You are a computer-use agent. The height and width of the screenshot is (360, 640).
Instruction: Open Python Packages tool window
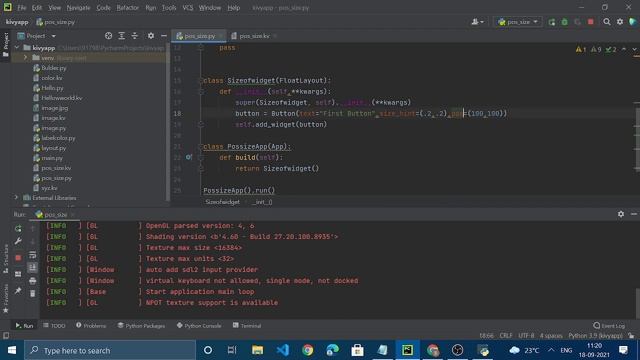tap(141, 325)
